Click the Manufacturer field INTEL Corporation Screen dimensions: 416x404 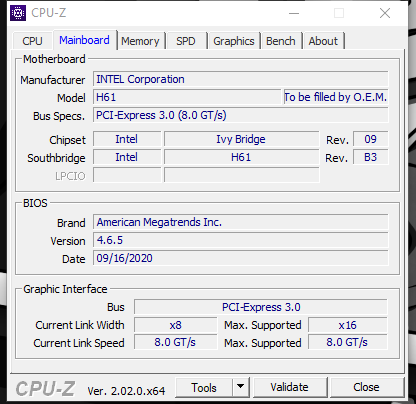point(240,79)
